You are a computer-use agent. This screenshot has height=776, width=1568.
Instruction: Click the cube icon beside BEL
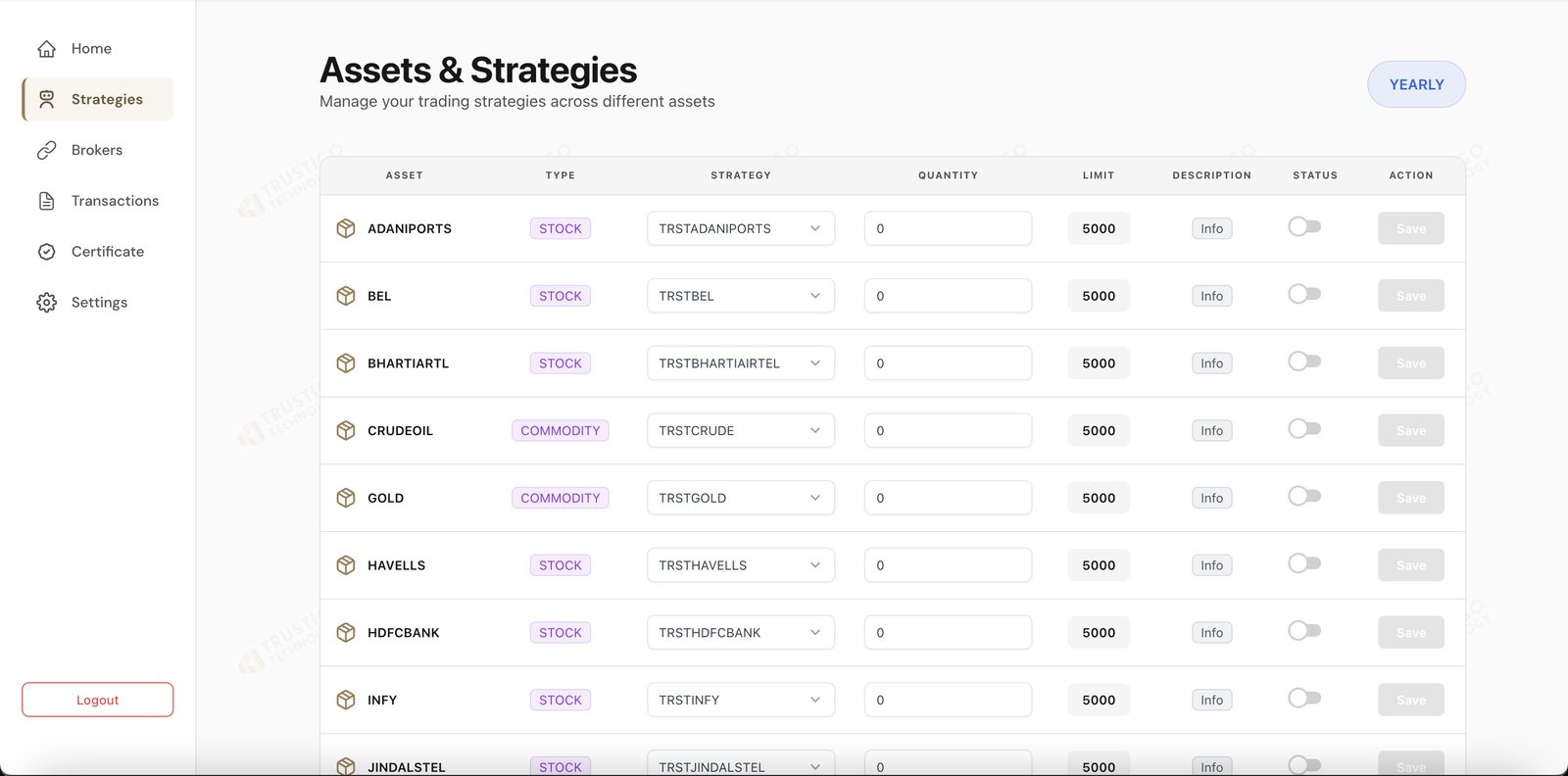(x=346, y=296)
